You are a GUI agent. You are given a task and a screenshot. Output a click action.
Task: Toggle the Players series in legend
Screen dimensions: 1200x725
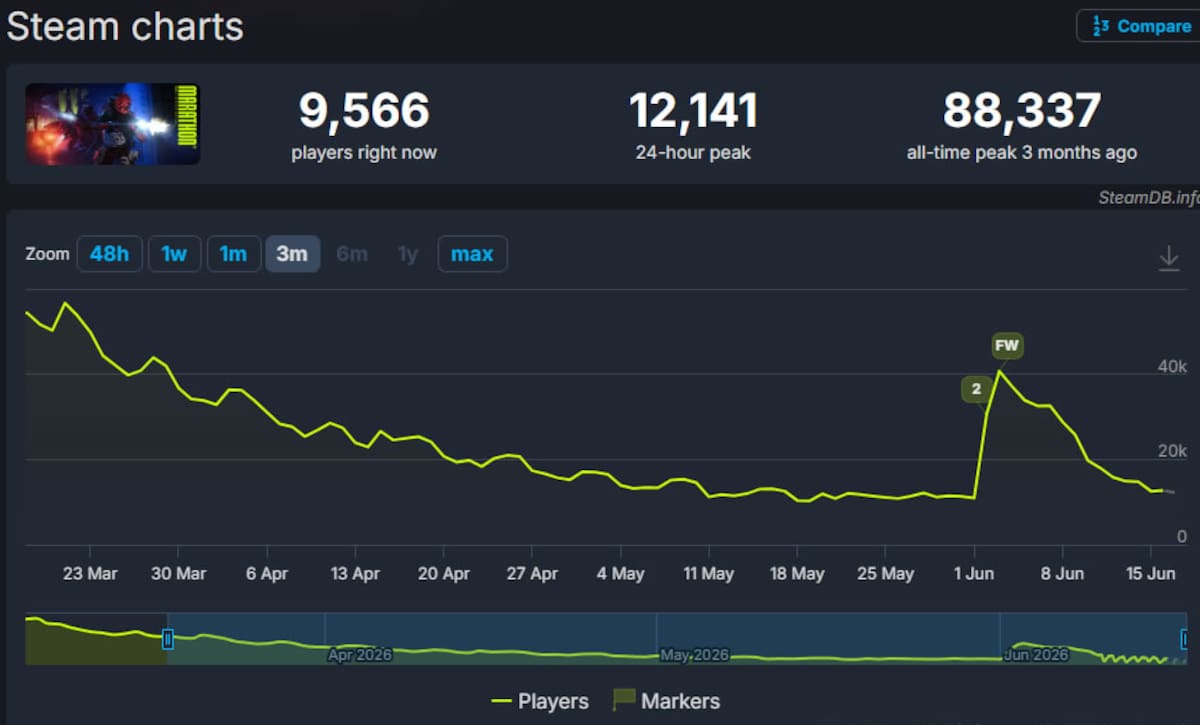(x=540, y=701)
